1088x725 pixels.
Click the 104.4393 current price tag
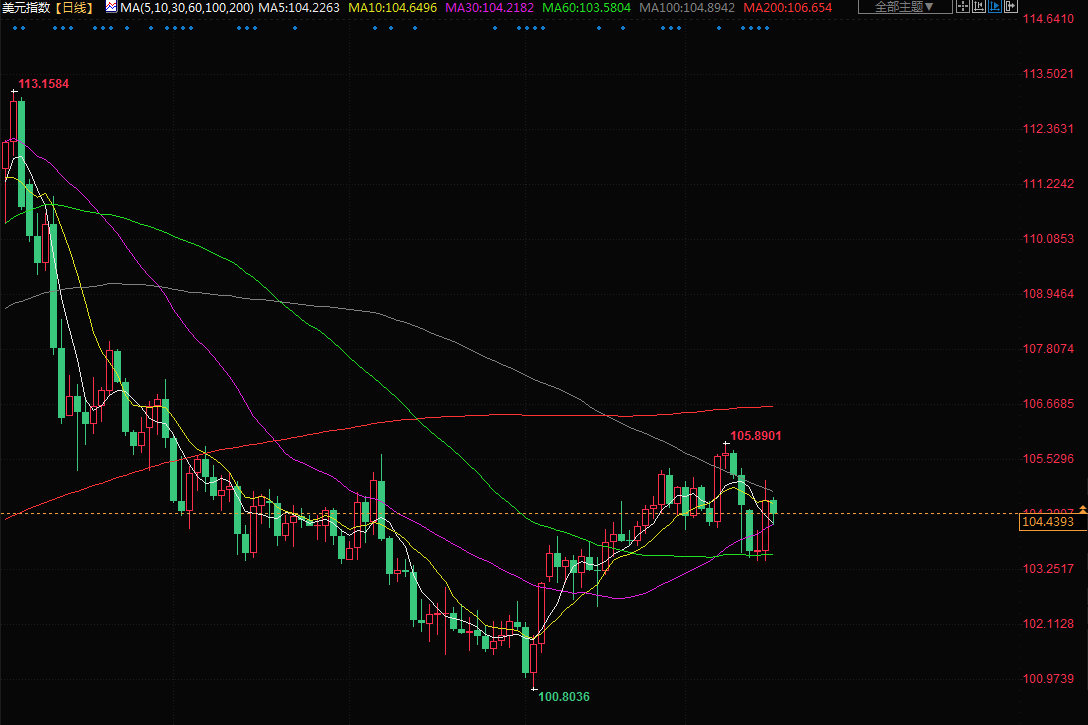(x=1048, y=522)
